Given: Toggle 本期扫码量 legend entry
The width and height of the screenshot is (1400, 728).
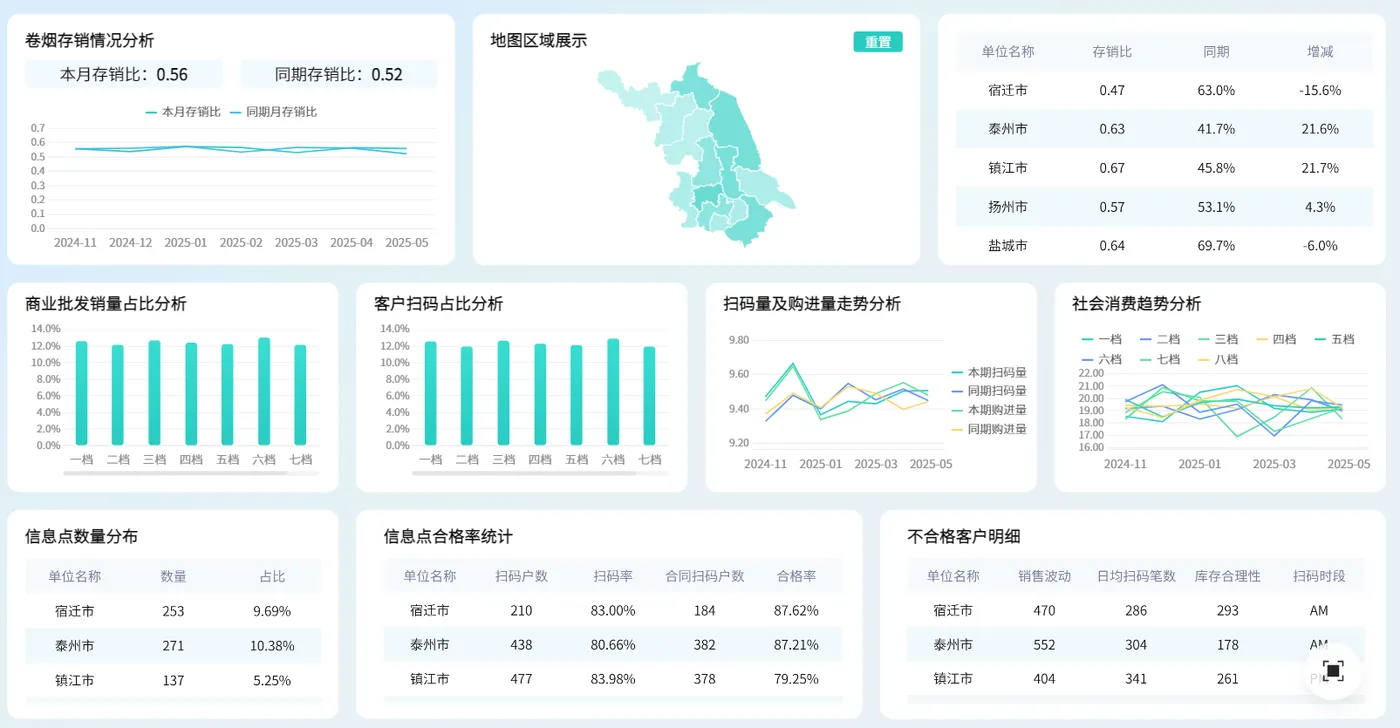Looking at the screenshot, I should point(989,372).
